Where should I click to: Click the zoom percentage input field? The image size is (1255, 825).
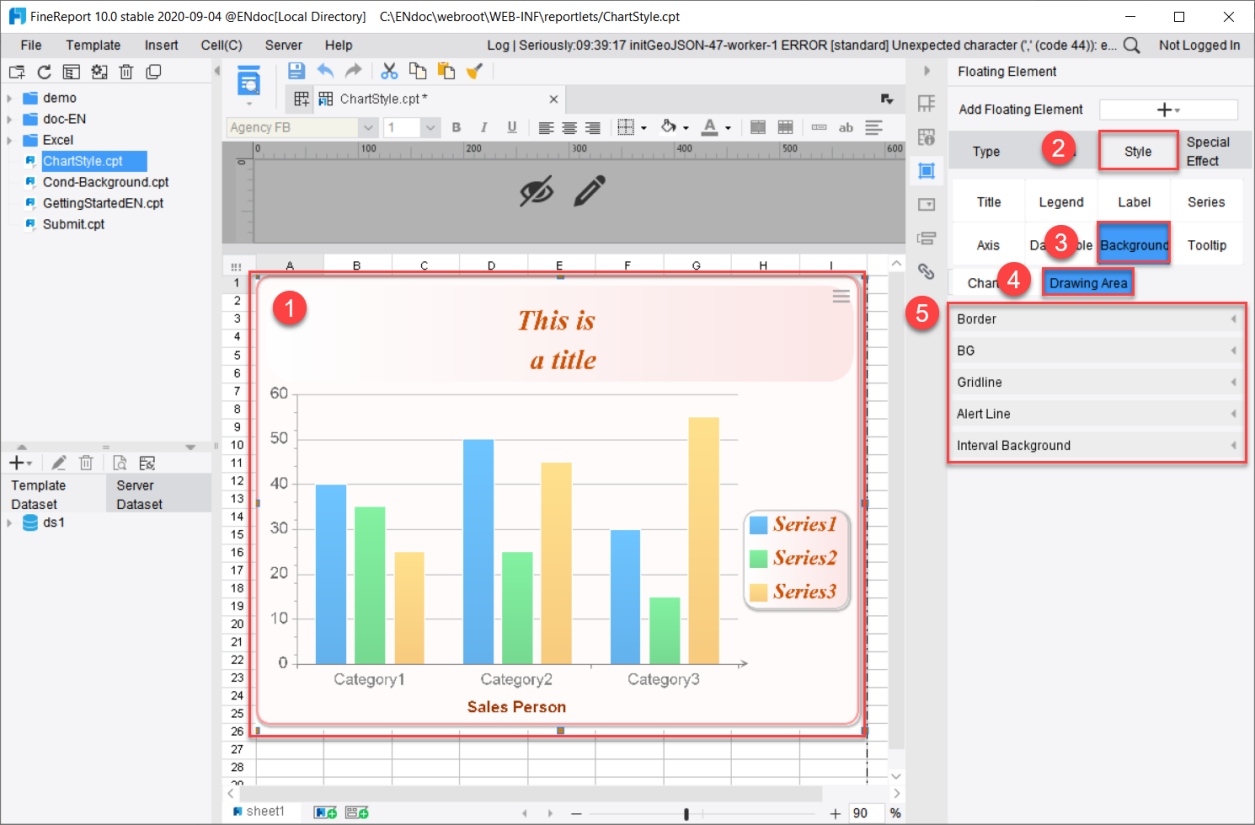point(867,814)
